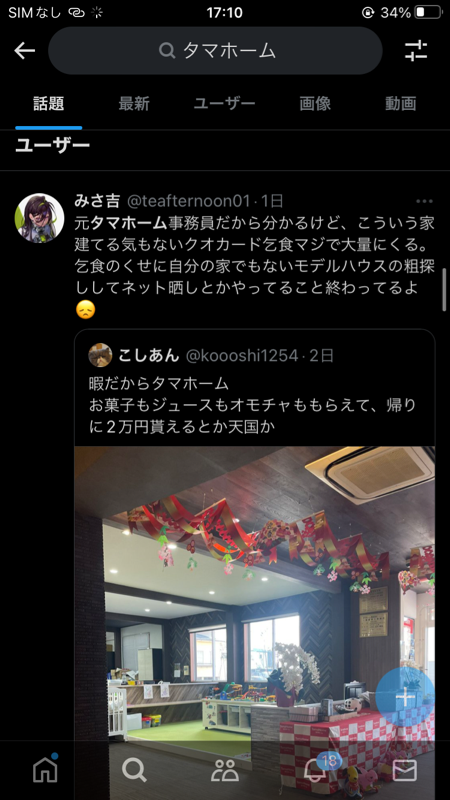Image resolution: width=450 pixels, height=800 pixels.
Task: Click the vertical scrollbar handle
Action: (x=445, y=289)
